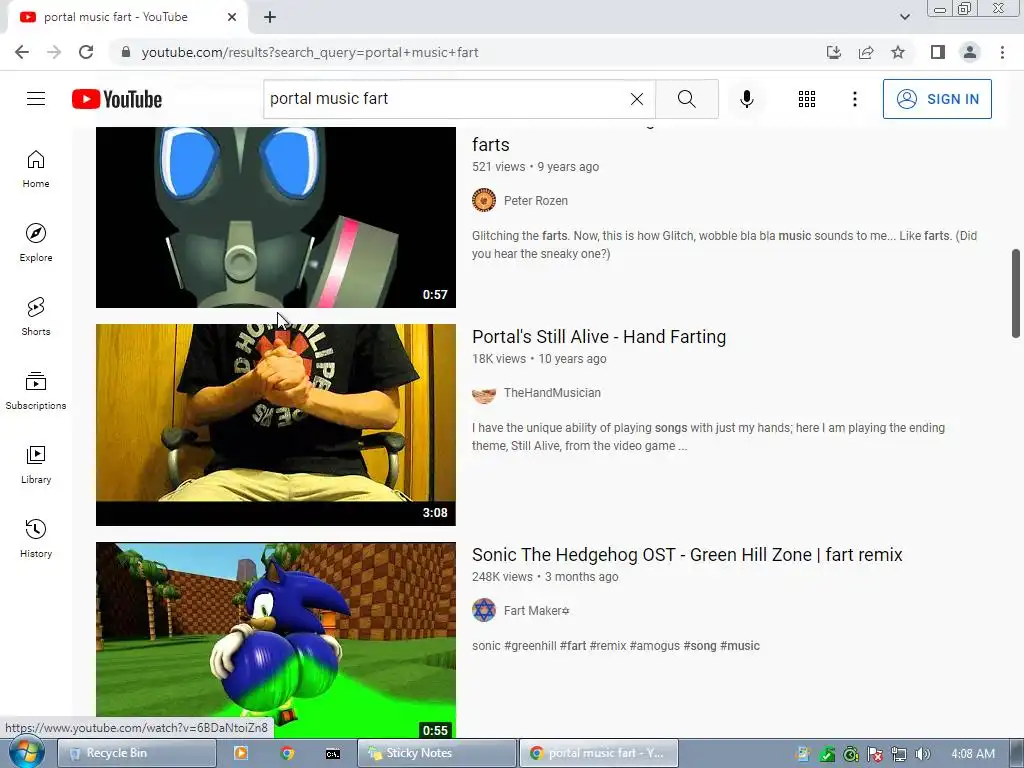
Task: Click Peter Rozen's channel avatar
Action: click(x=484, y=200)
